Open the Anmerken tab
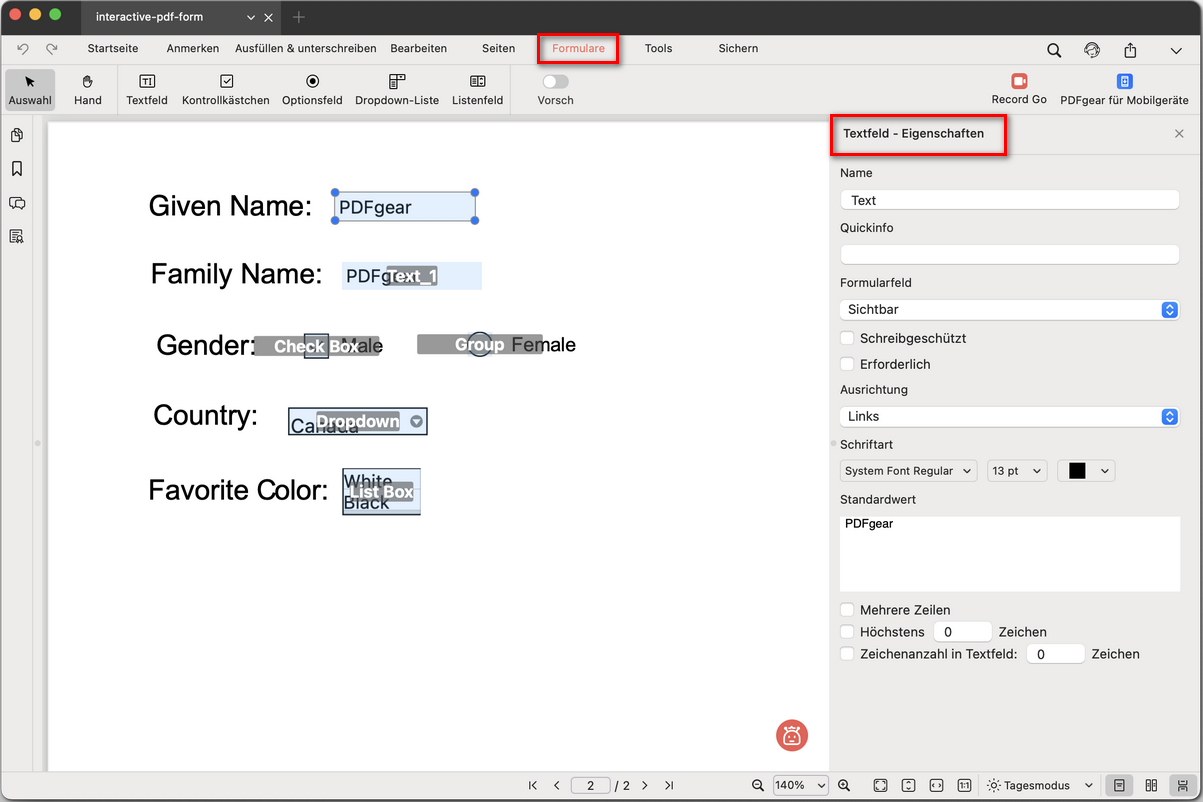The image size is (1203, 802). [193, 48]
